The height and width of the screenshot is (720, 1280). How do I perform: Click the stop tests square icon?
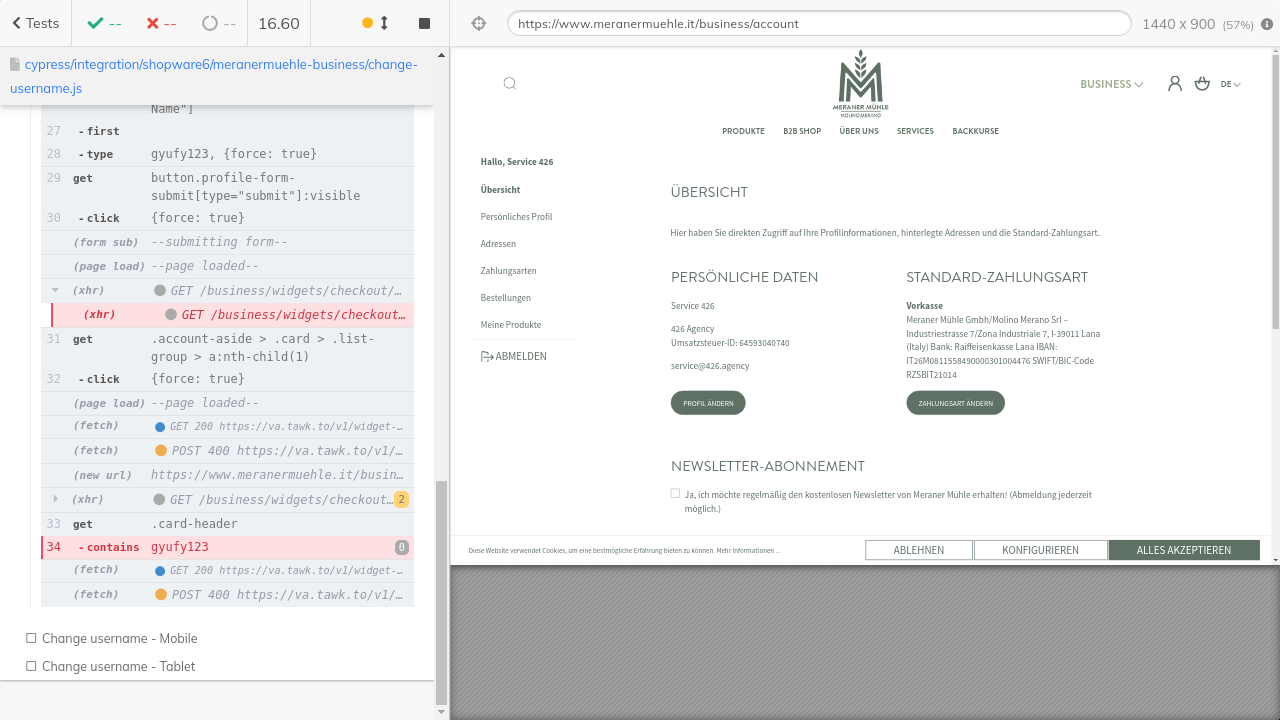click(x=424, y=23)
